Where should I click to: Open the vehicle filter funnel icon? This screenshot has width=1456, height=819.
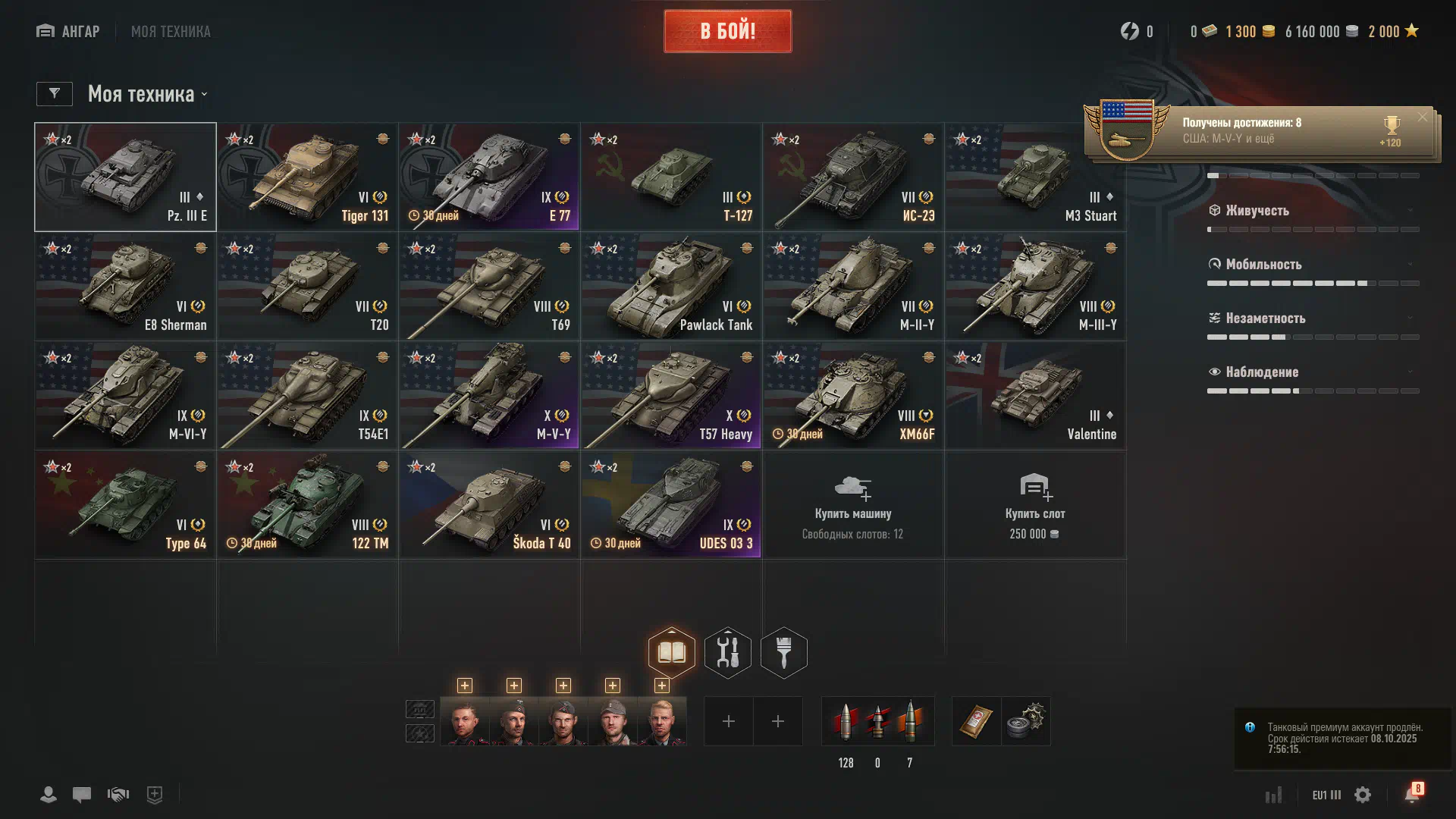55,94
